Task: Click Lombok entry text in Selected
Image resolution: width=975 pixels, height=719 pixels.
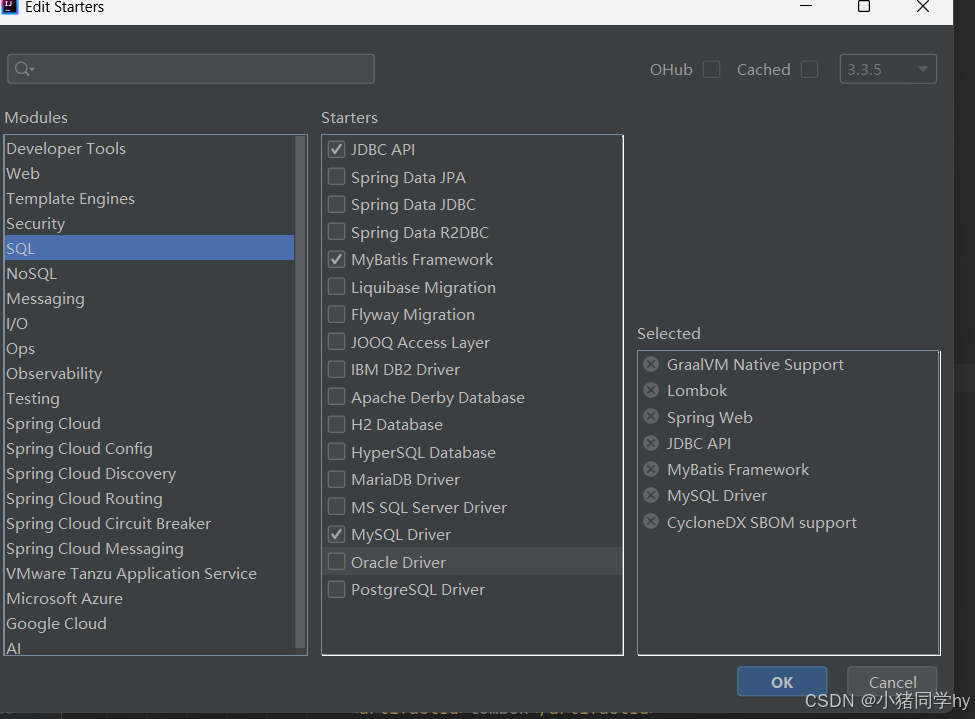Action: click(x=697, y=390)
